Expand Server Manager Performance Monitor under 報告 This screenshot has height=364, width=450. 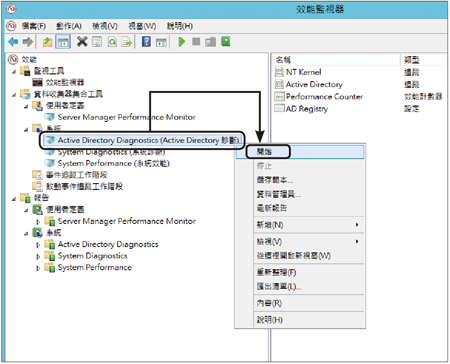point(38,222)
